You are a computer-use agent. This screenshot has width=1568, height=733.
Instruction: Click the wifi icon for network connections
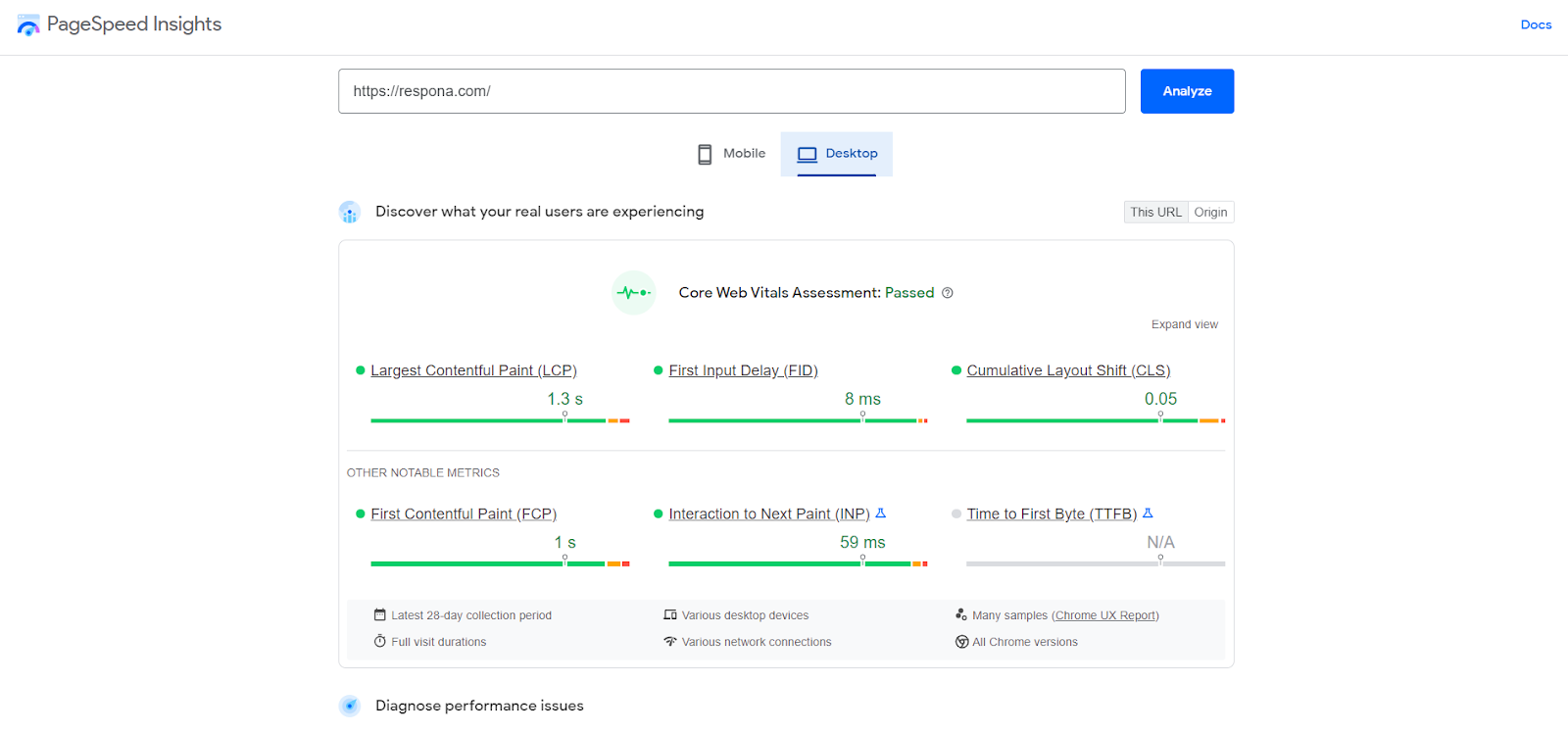click(670, 641)
